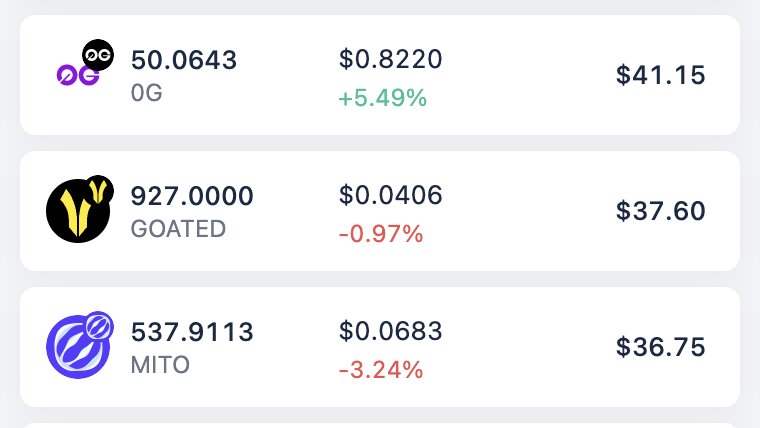The height and width of the screenshot is (428, 760).
Task: Click the GOATED token logo icon
Action: (76, 211)
